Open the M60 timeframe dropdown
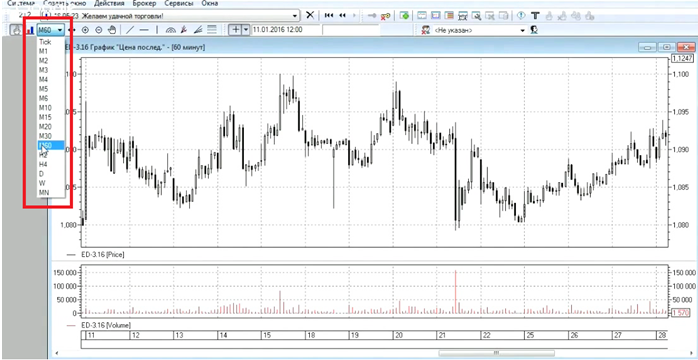This screenshot has height=360, width=698. [x=51, y=30]
